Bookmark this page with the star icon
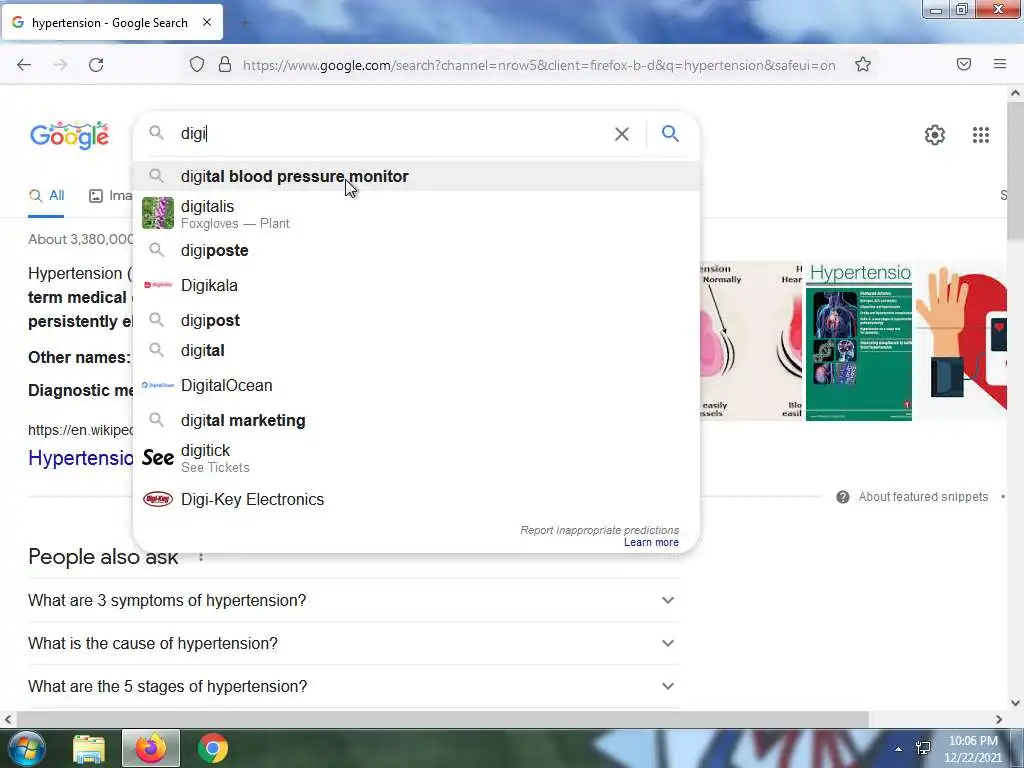Image resolution: width=1024 pixels, height=768 pixels. pos(863,64)
